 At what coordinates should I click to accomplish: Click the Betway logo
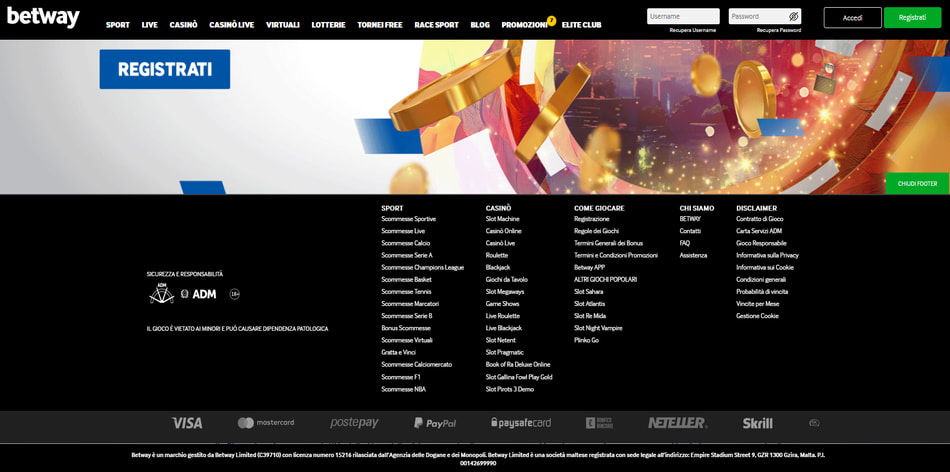tap(43, 17)
